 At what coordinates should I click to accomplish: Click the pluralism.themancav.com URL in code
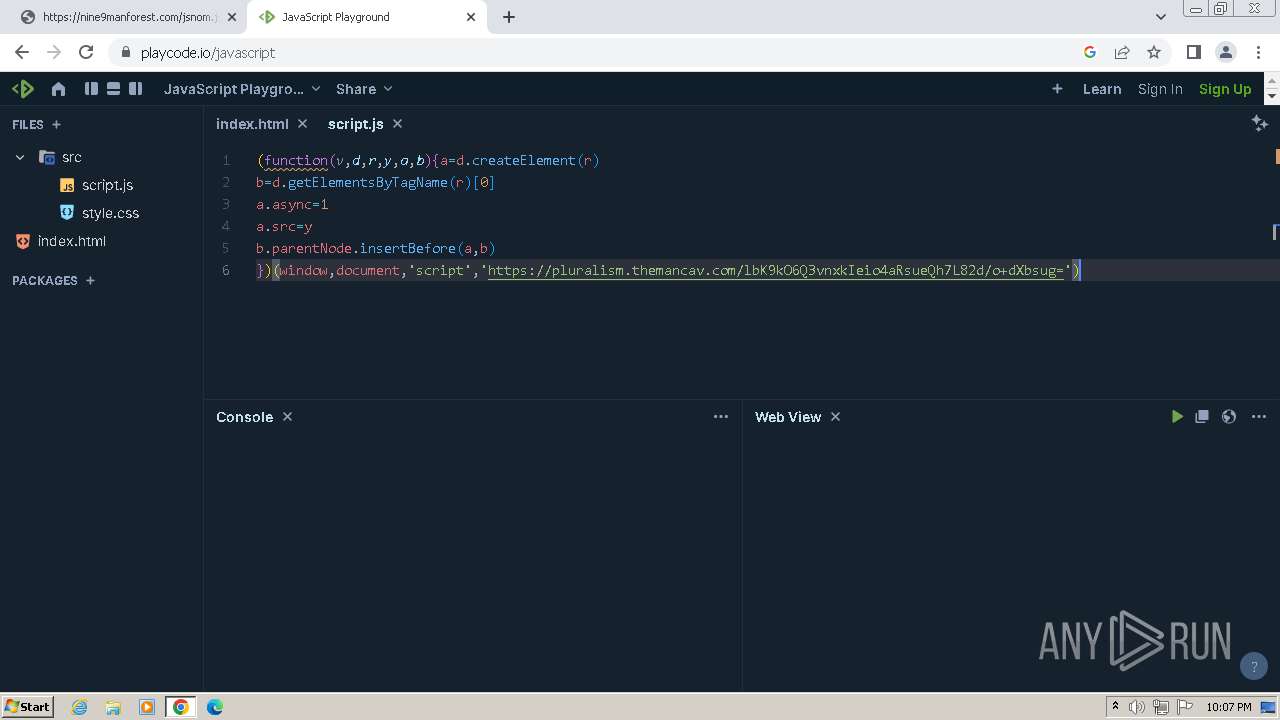(x=775, y=270)
